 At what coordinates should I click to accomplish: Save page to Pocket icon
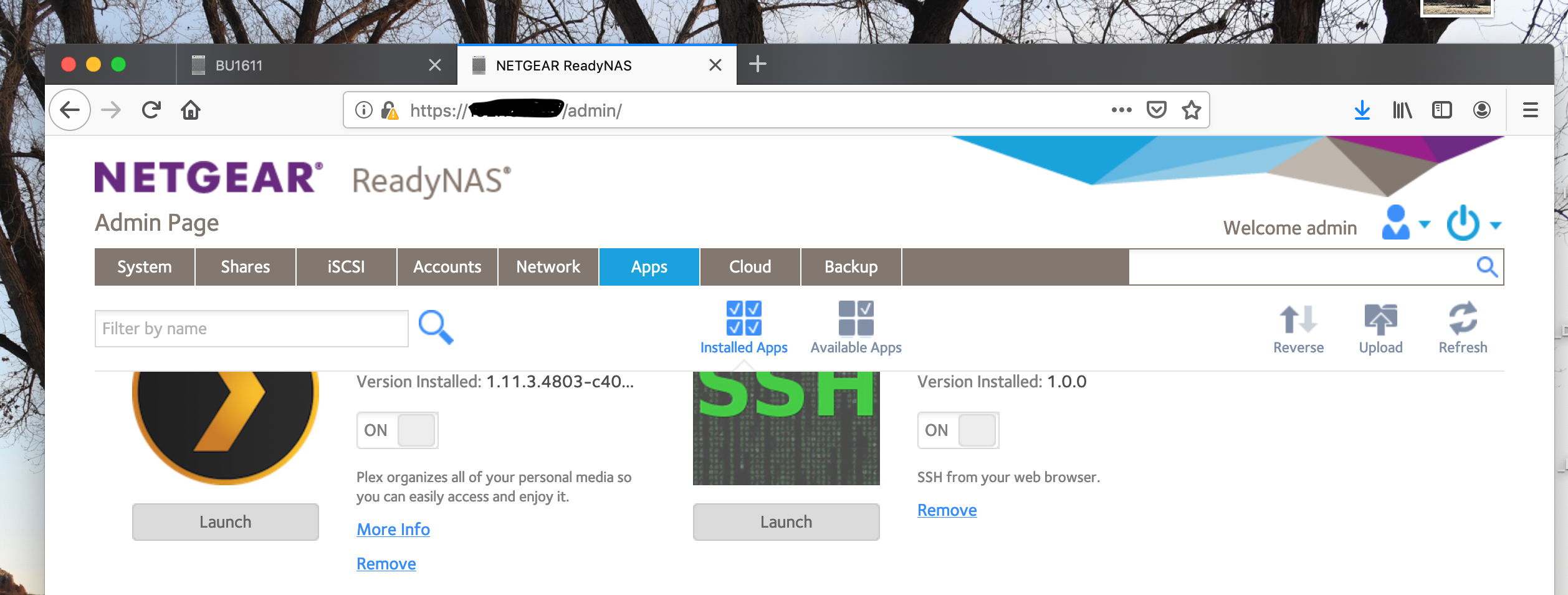coord(1157,110)
